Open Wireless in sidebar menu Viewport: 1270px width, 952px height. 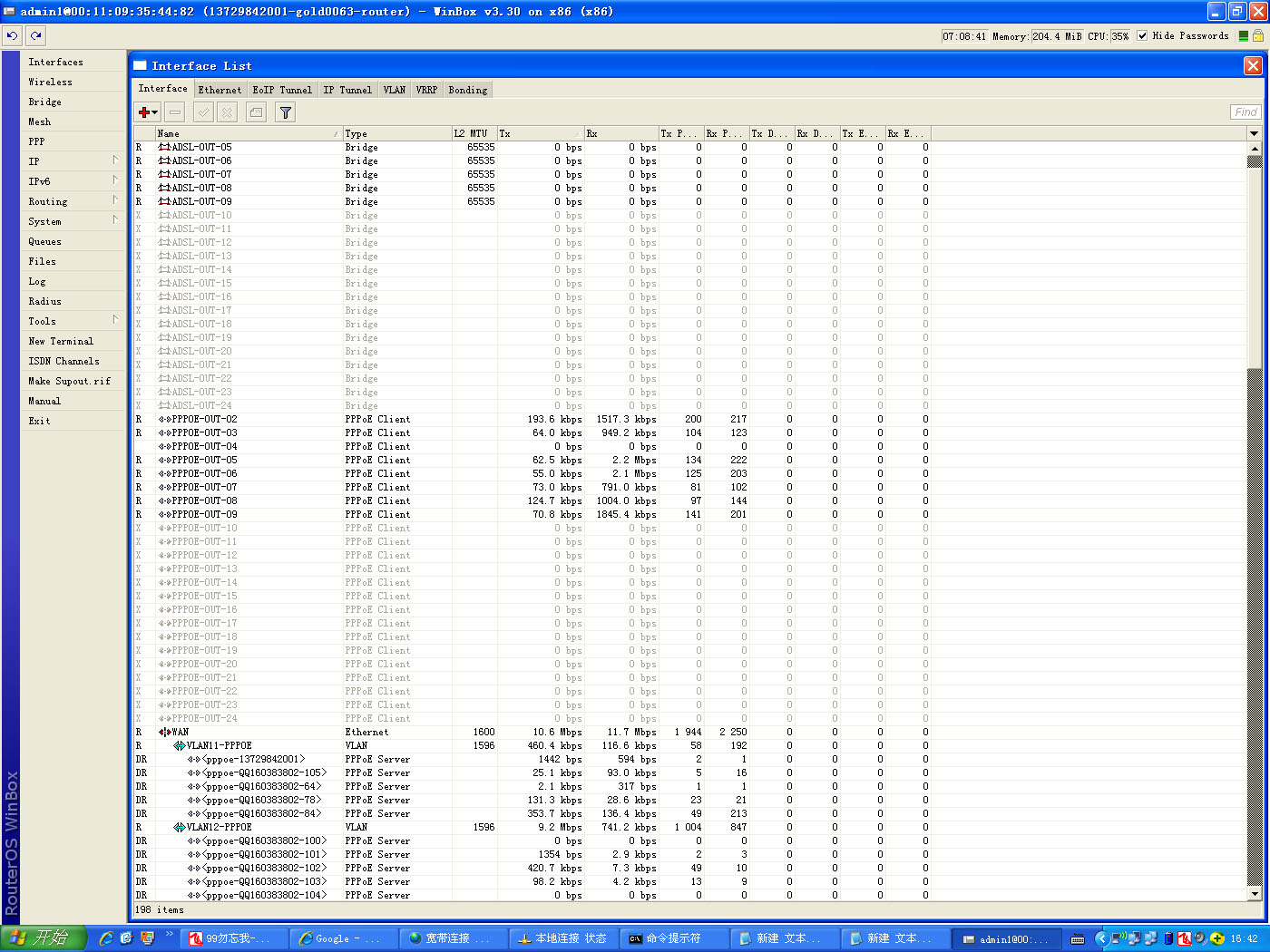(x=73, y=82)
